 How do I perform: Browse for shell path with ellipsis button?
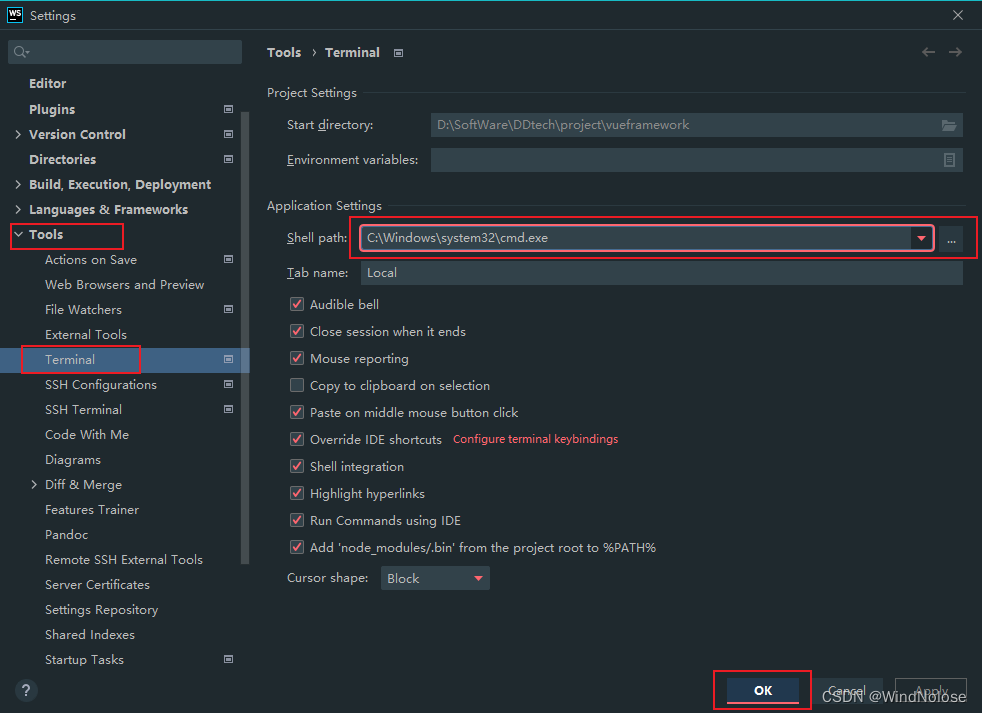952,238
